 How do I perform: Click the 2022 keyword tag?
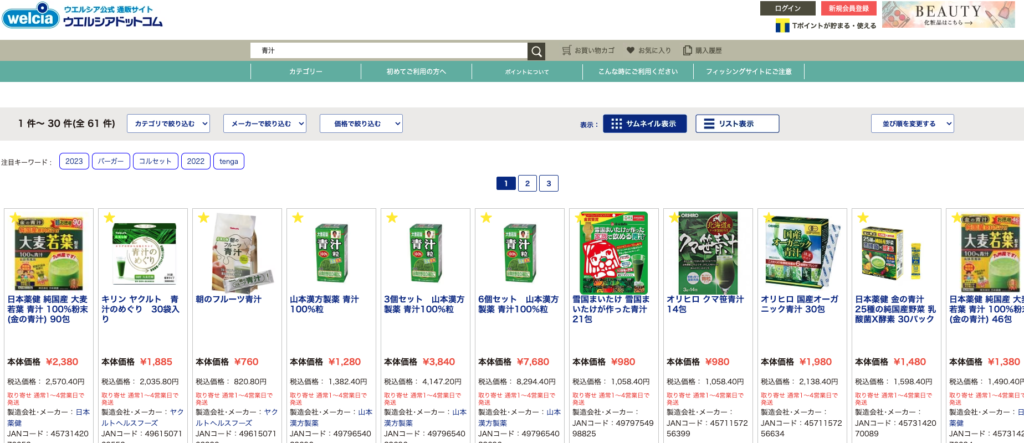[196, 161]
